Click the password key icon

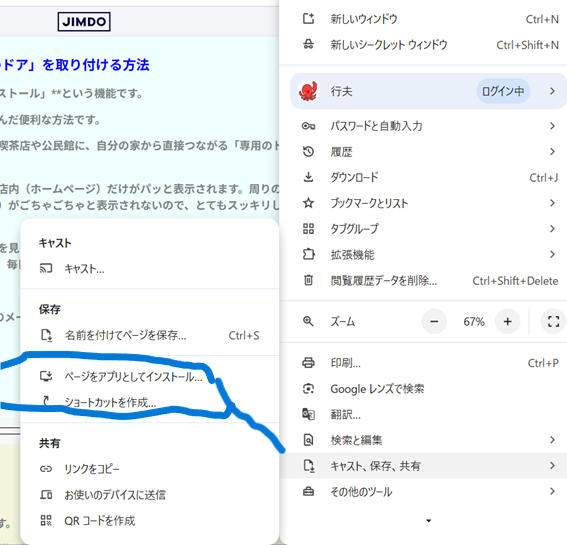[x=308, y=126]
